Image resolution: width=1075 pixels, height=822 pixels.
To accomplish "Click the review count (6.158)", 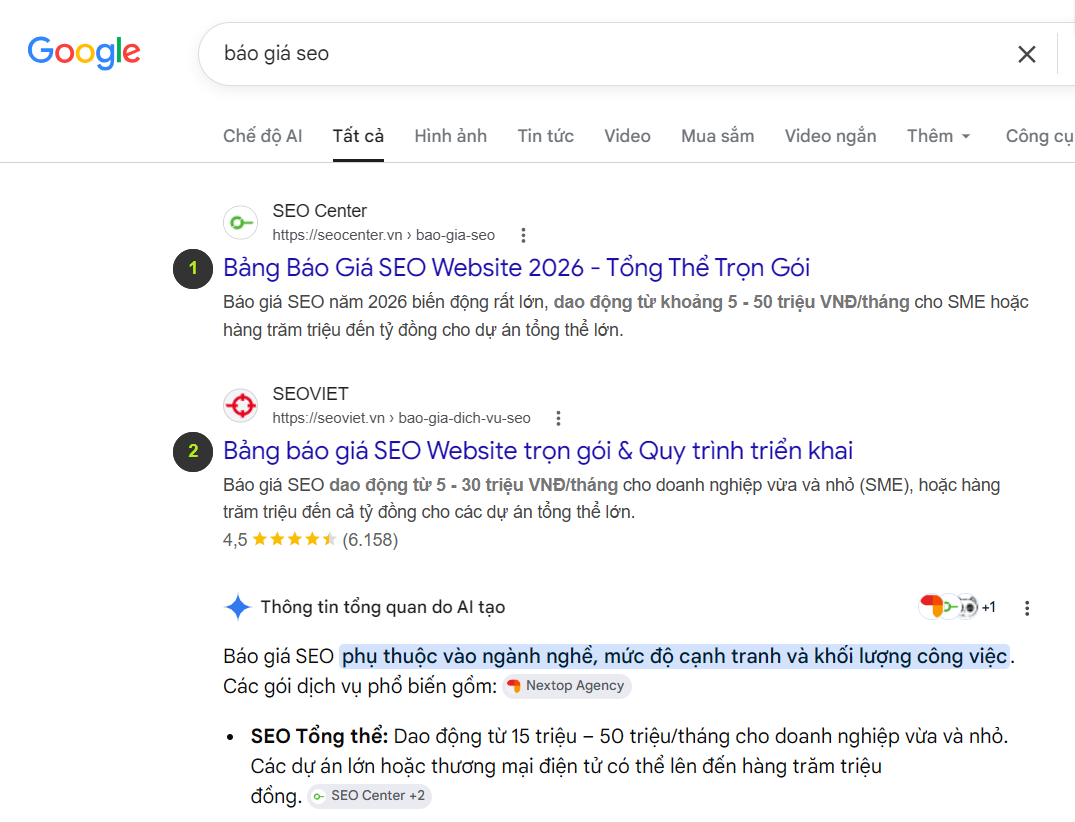I will [x=370, y=540].
